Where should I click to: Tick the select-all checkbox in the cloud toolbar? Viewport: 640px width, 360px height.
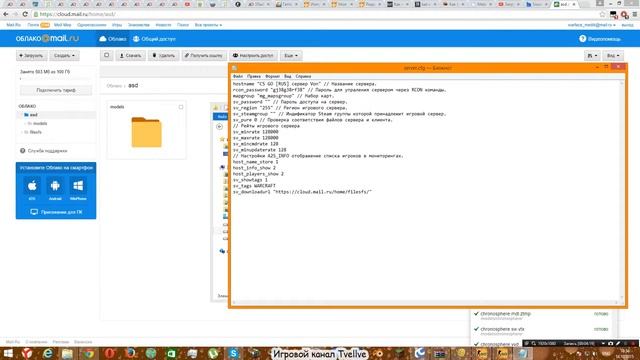pos(107,55)
